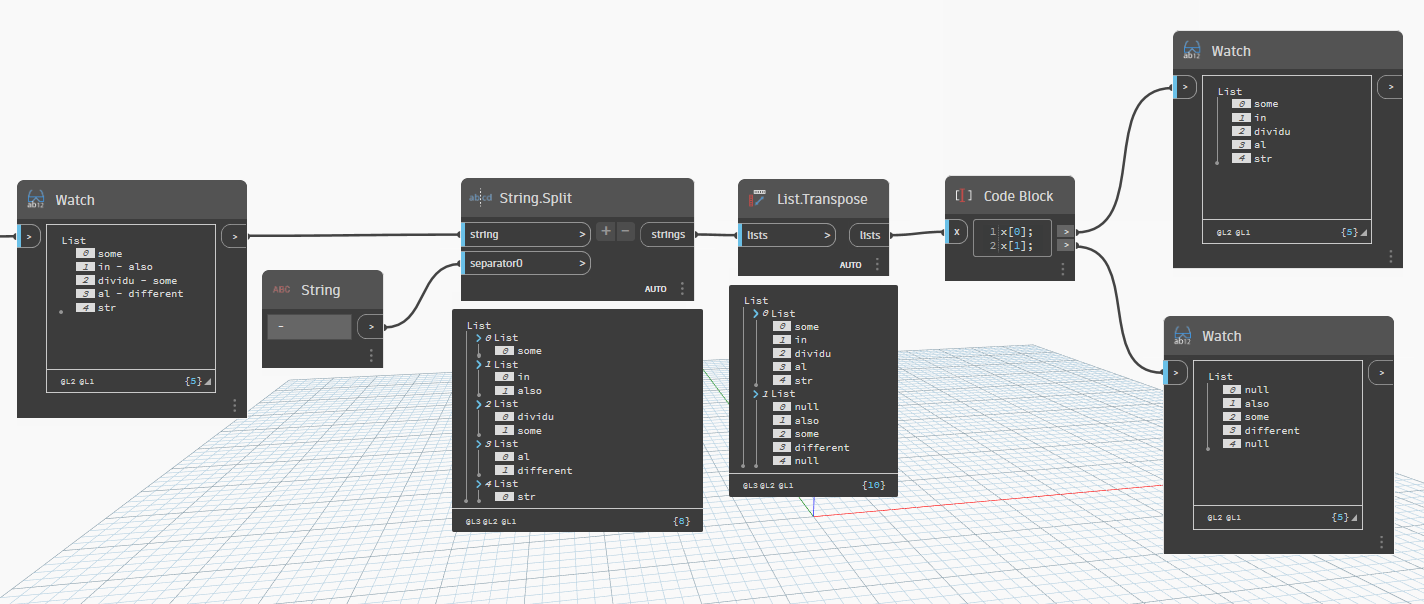Click the String.Split node icon
Image resolution: width=1424 pixels, height=604 pixels.
click(x=480, y=198)
